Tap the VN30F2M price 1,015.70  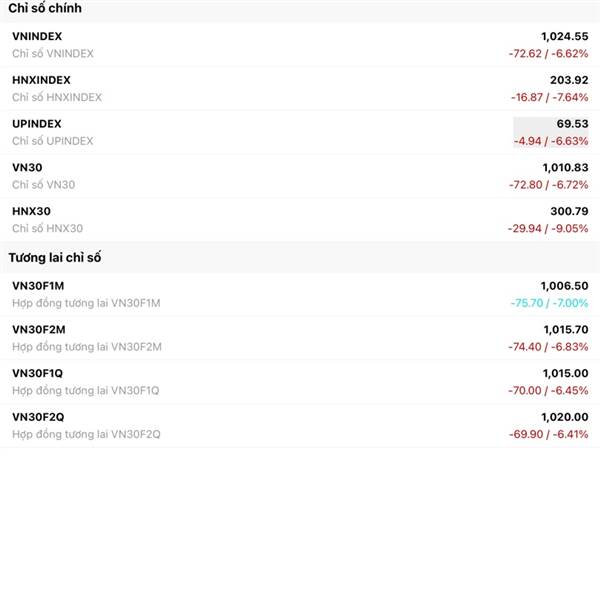[x=566, y=329]
